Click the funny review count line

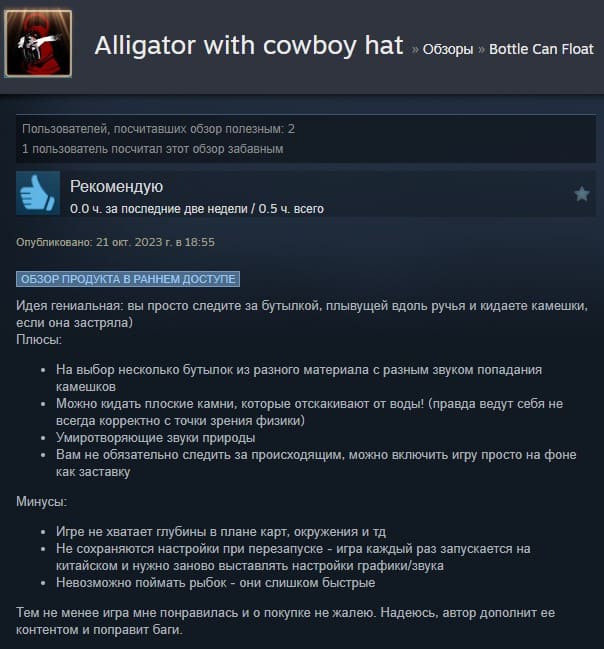click(153, 149)
